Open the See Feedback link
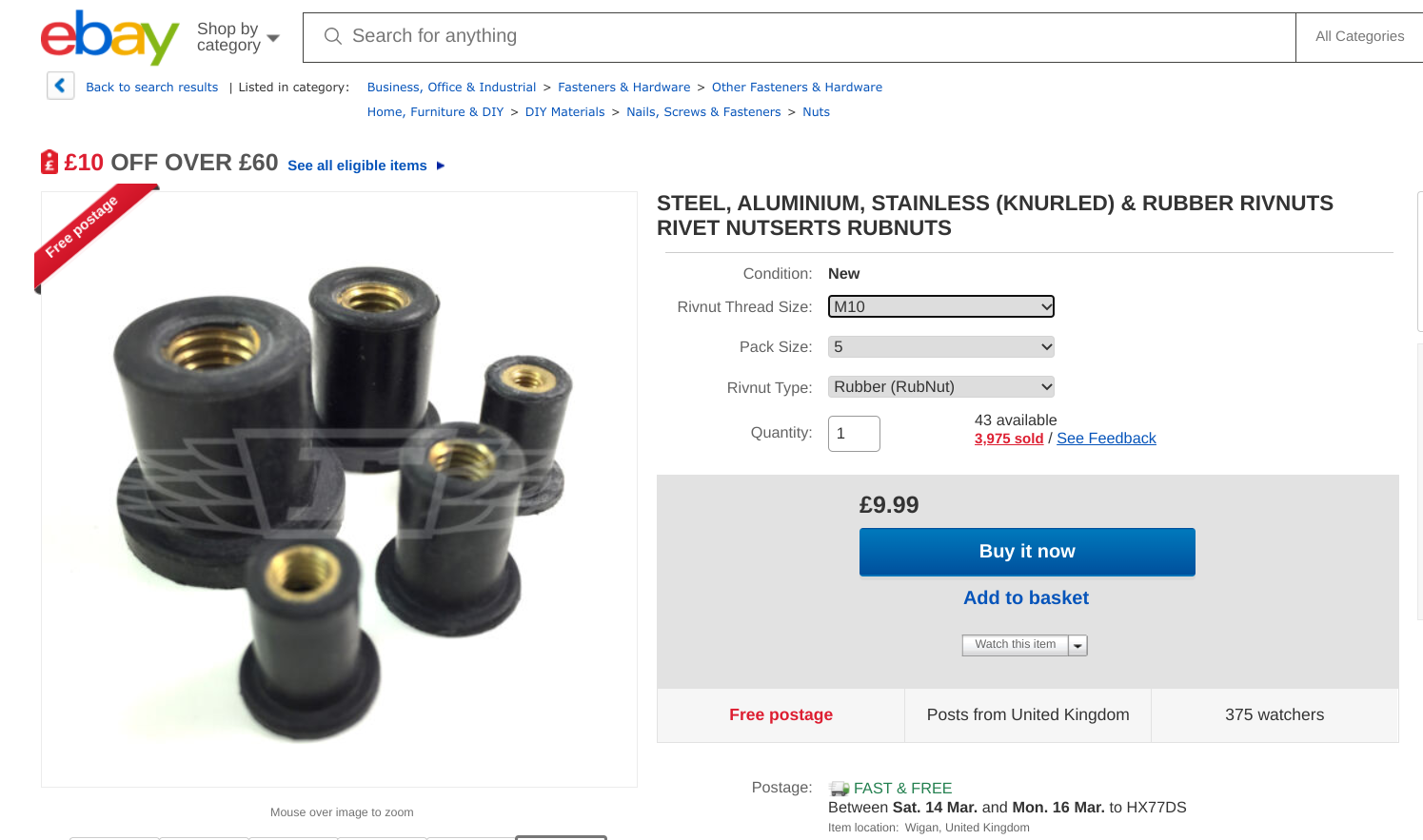 pyautogui.click(x=1106, y=439)
